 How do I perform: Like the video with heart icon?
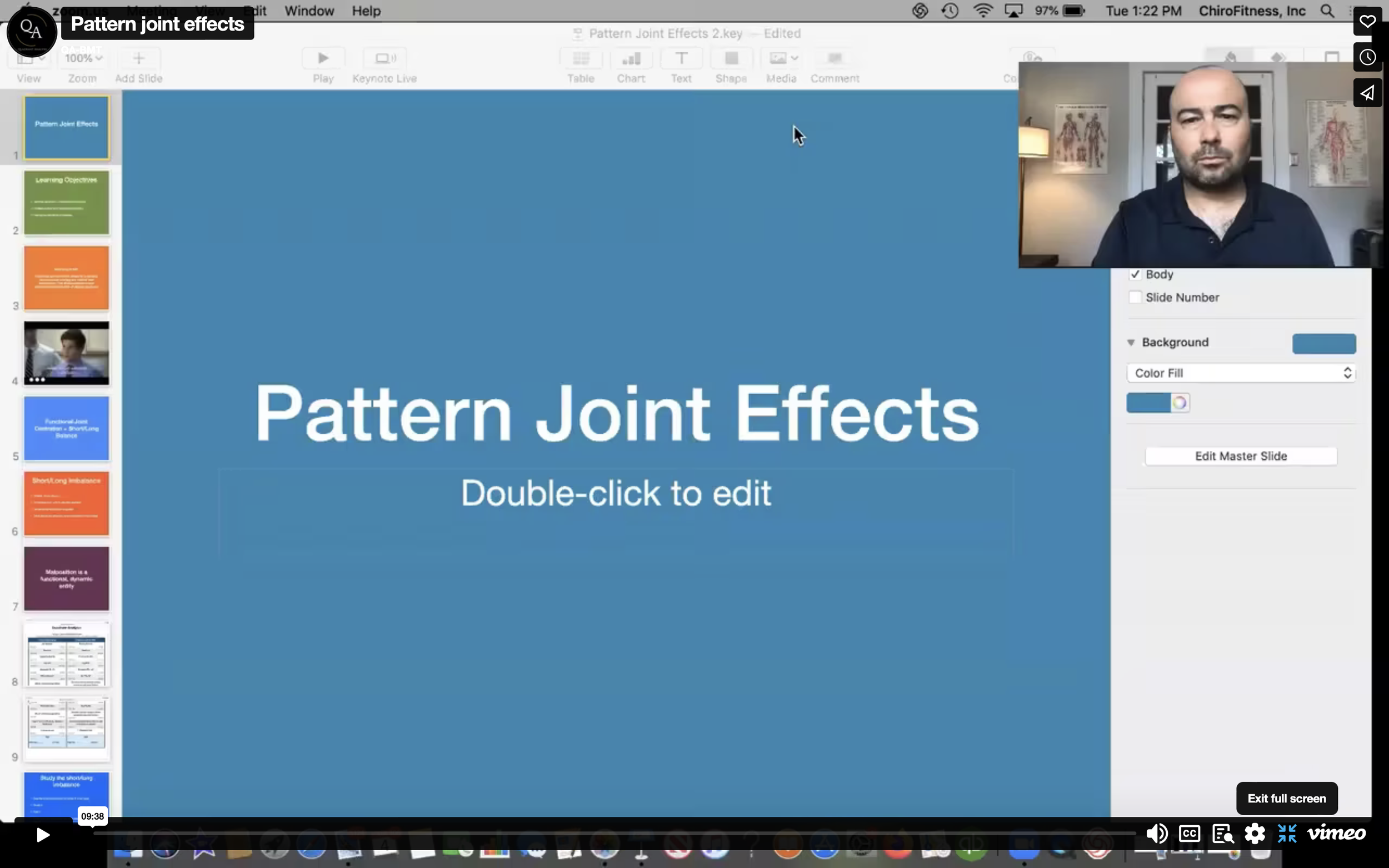[x=1367, y=22]
